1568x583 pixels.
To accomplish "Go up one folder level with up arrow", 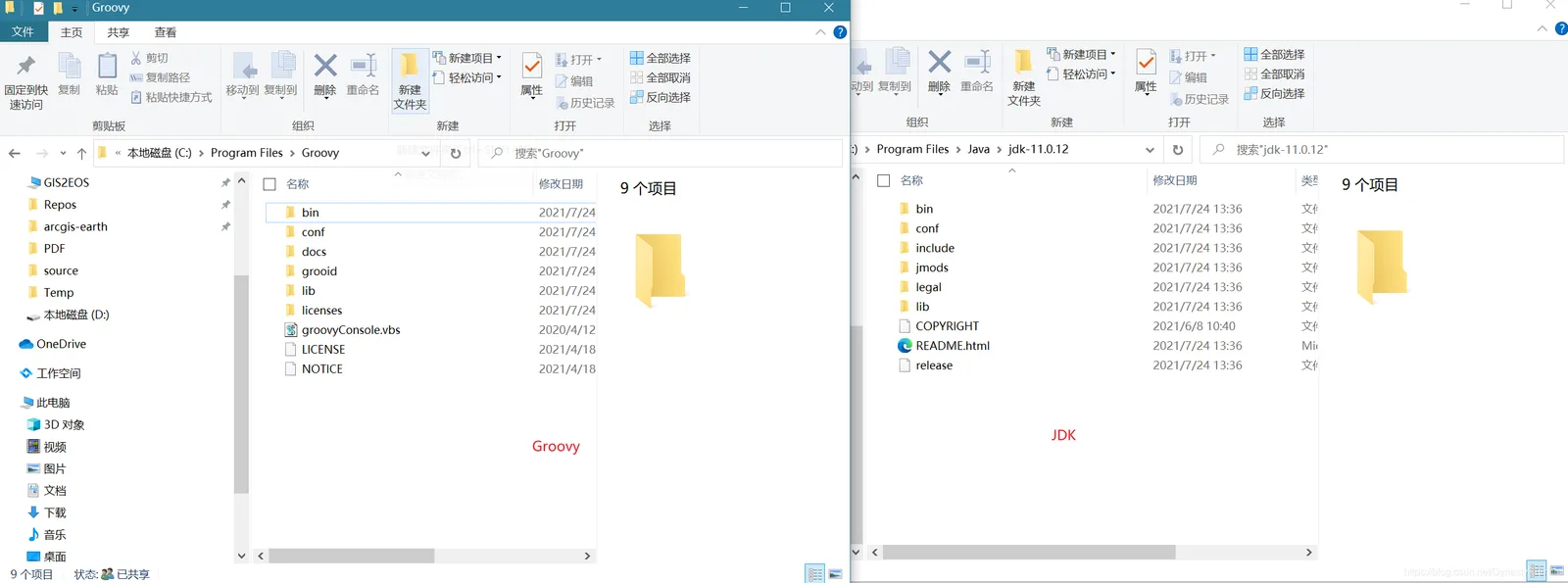I will click(x=81, y=153).
